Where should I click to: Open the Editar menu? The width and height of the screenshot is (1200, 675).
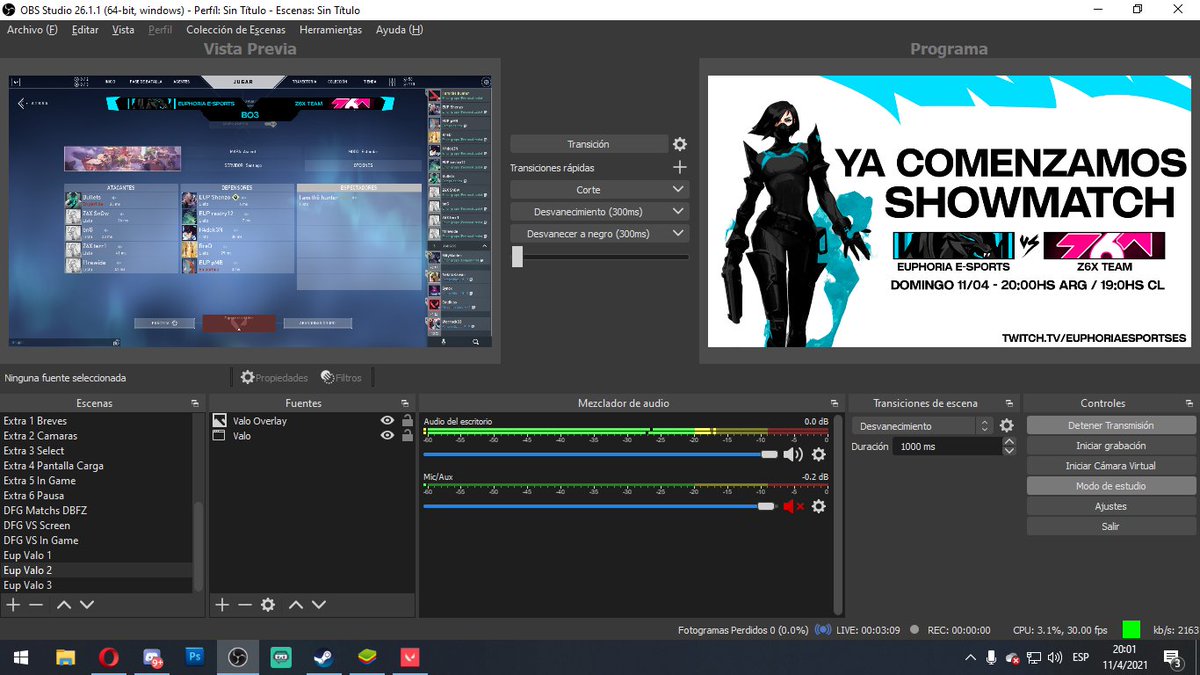[85, 30]
